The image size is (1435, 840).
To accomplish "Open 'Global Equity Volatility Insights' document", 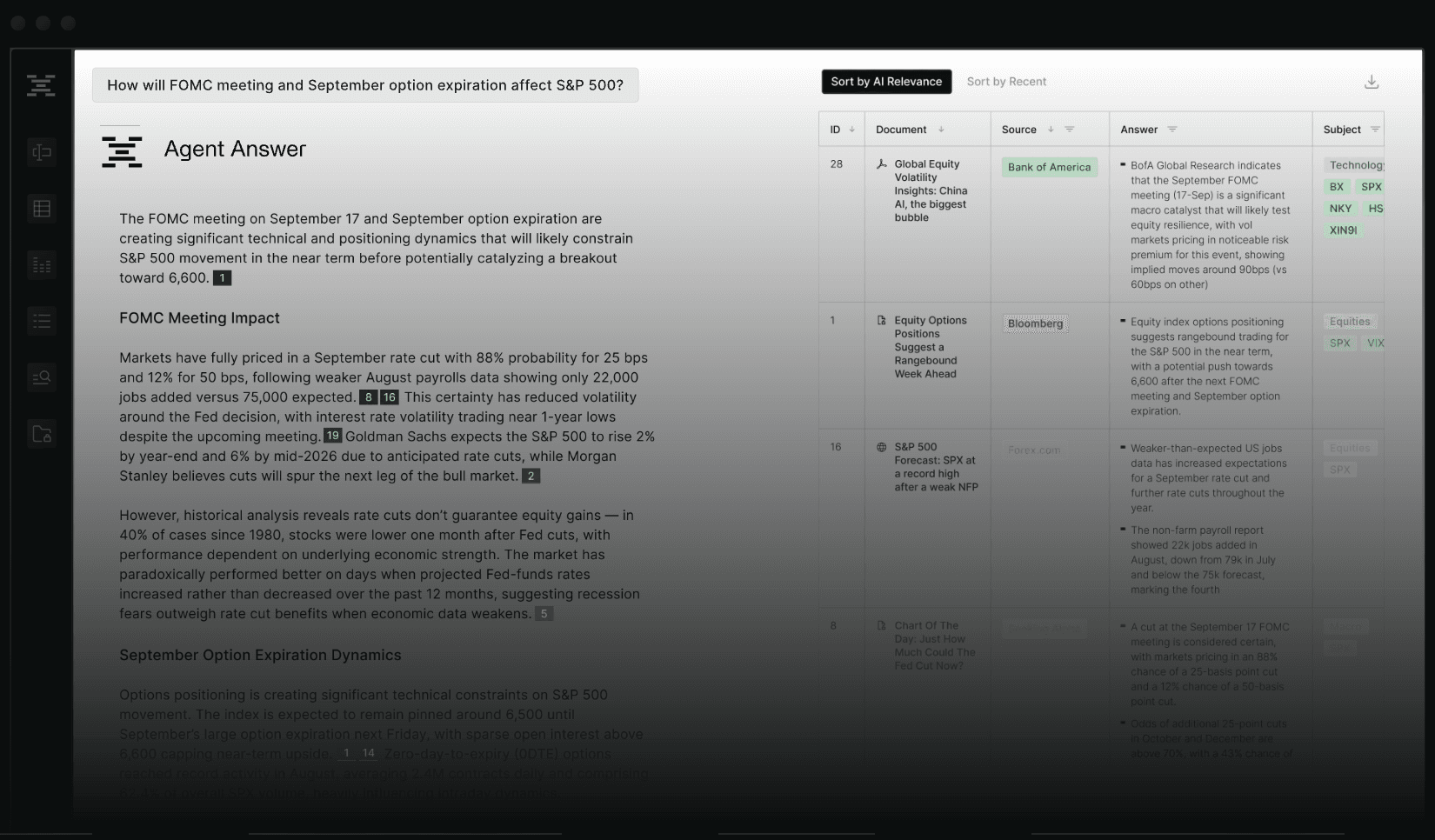I will click(x=931, y=190).
